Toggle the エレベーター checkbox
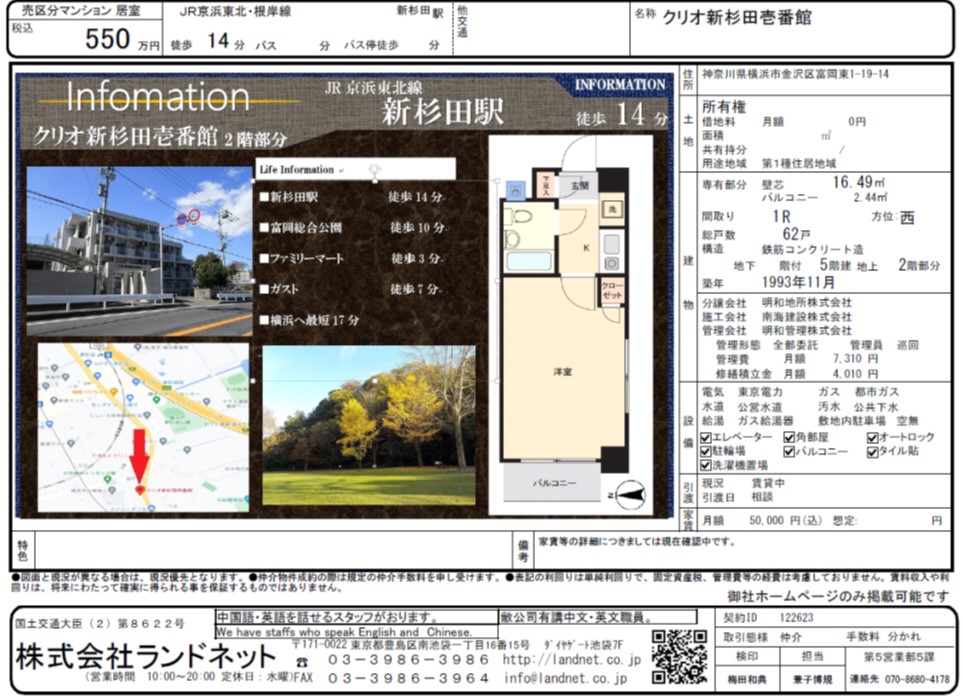The width and height of the screenshot is (964, 698). coord(705,438)
